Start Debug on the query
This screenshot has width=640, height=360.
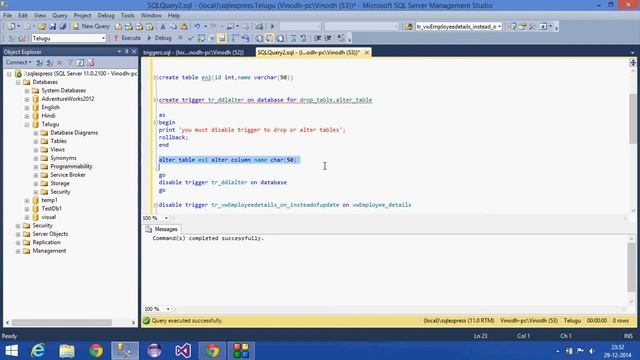tap(159, 38)
